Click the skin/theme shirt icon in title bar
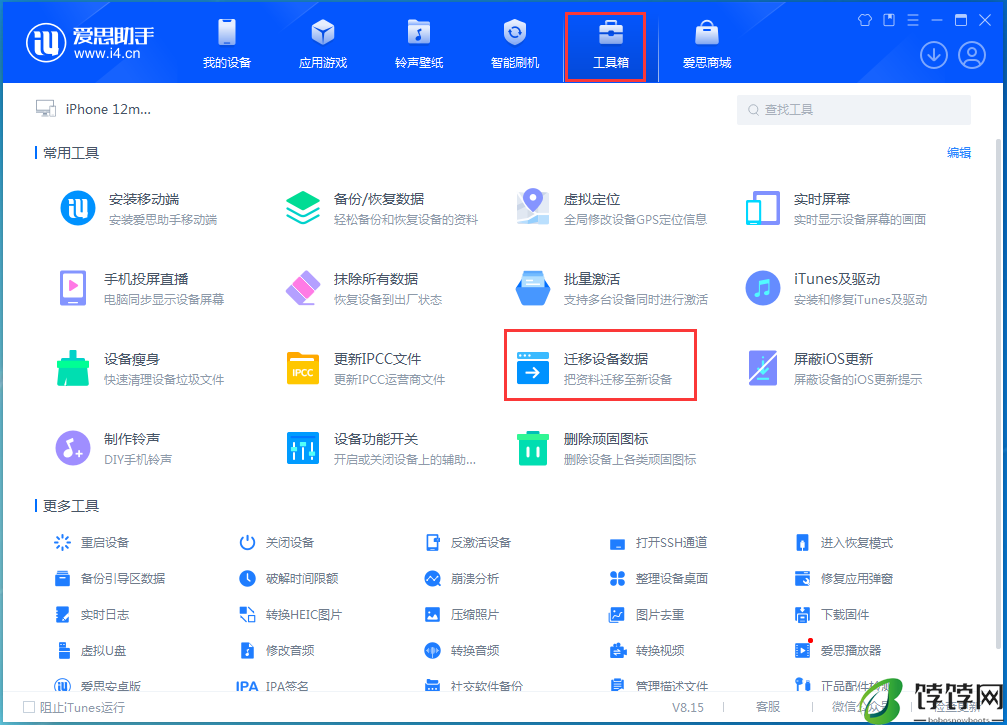 864,20
